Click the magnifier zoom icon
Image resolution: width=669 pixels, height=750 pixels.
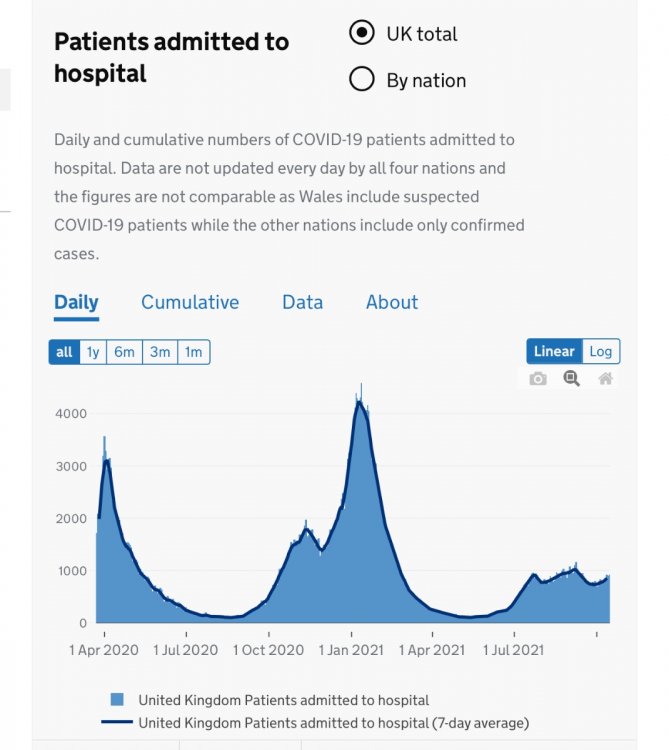(x=571, y=379)
